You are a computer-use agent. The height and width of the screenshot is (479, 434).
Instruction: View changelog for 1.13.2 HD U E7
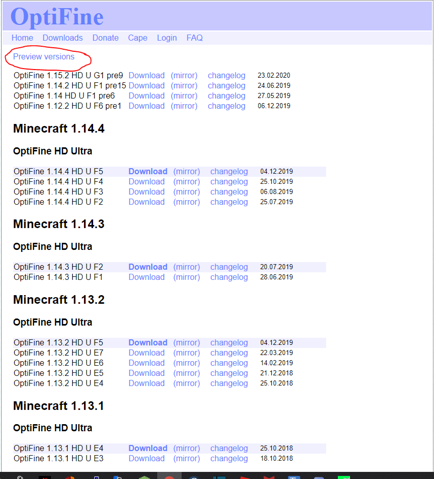(229, 353)
